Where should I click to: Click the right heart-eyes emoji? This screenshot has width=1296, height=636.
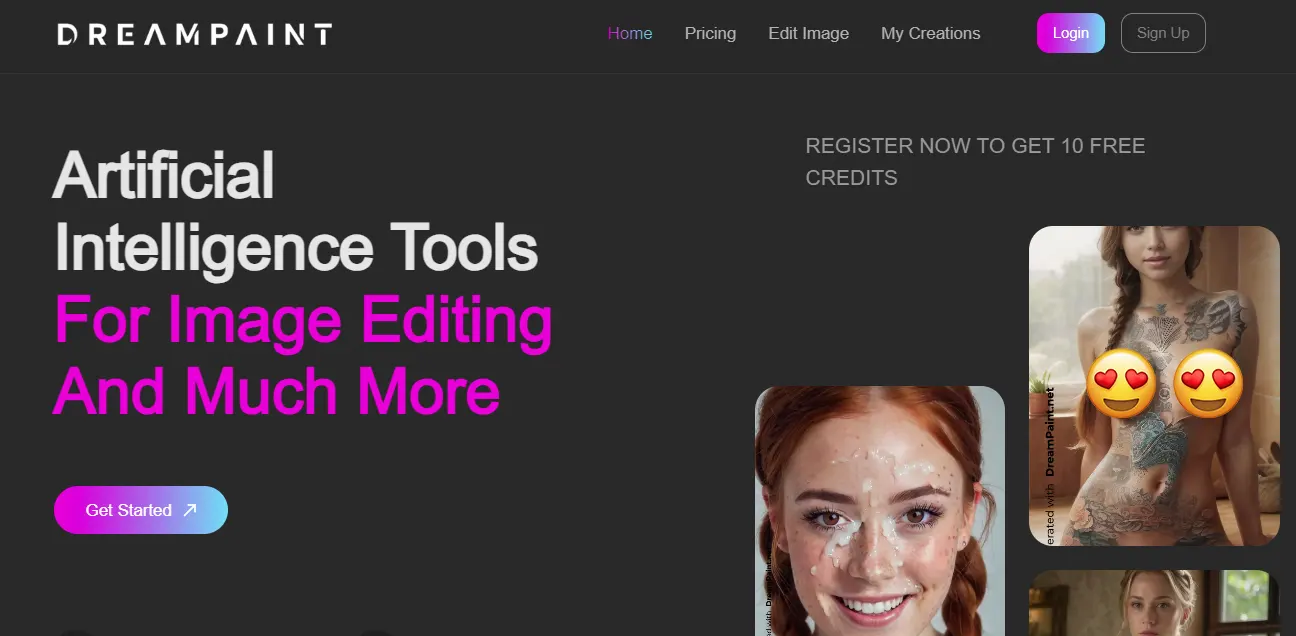click(1208, 384)
